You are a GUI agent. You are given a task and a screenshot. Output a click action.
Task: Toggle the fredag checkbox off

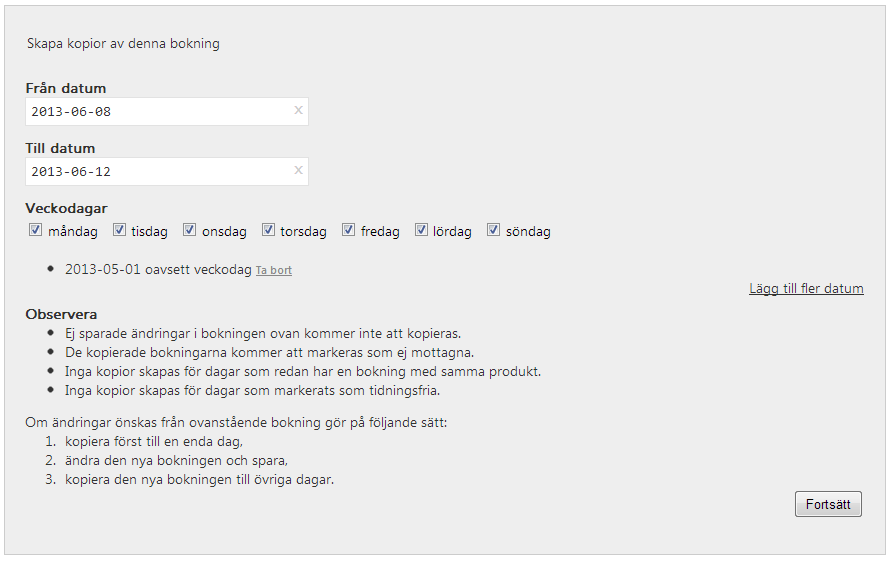(x=348, y=230)
